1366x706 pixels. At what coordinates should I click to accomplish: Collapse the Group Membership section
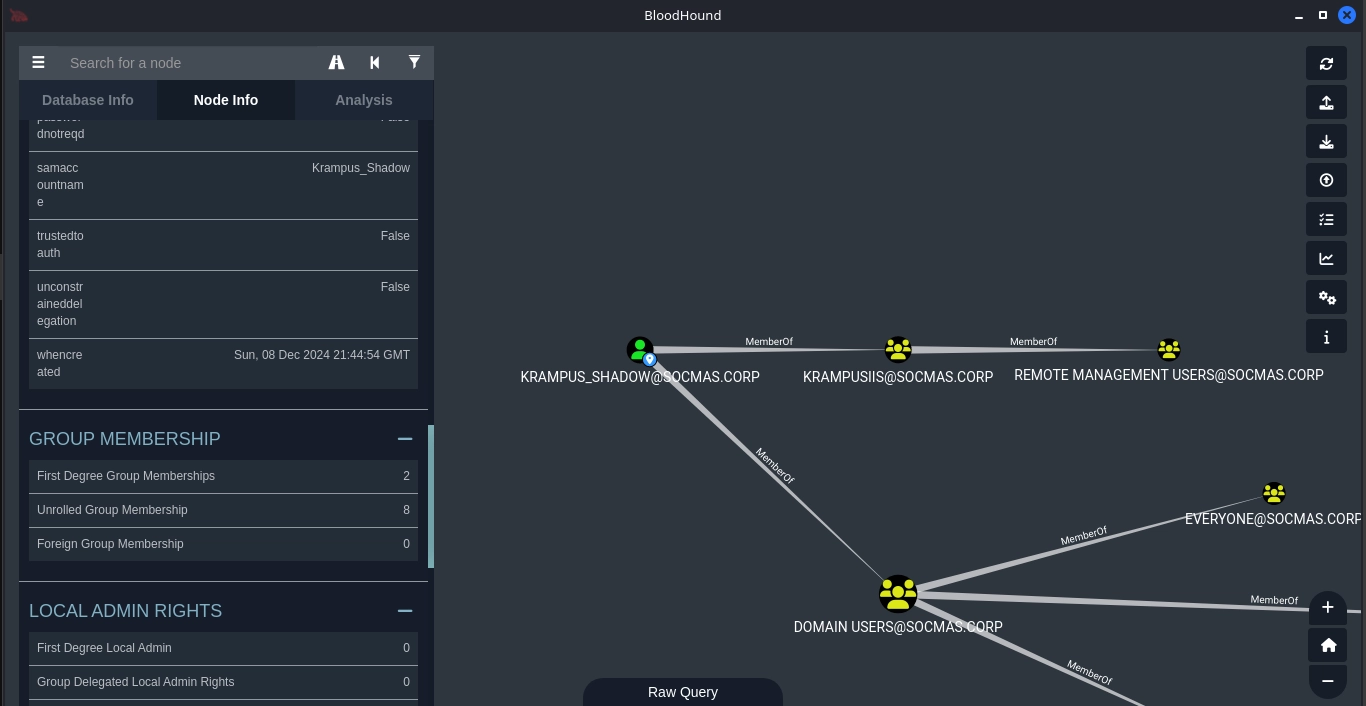point(405,439)
